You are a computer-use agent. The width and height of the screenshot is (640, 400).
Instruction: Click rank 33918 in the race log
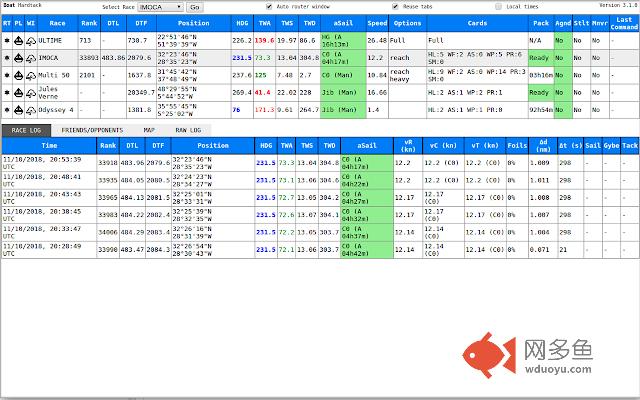[108, 163]
